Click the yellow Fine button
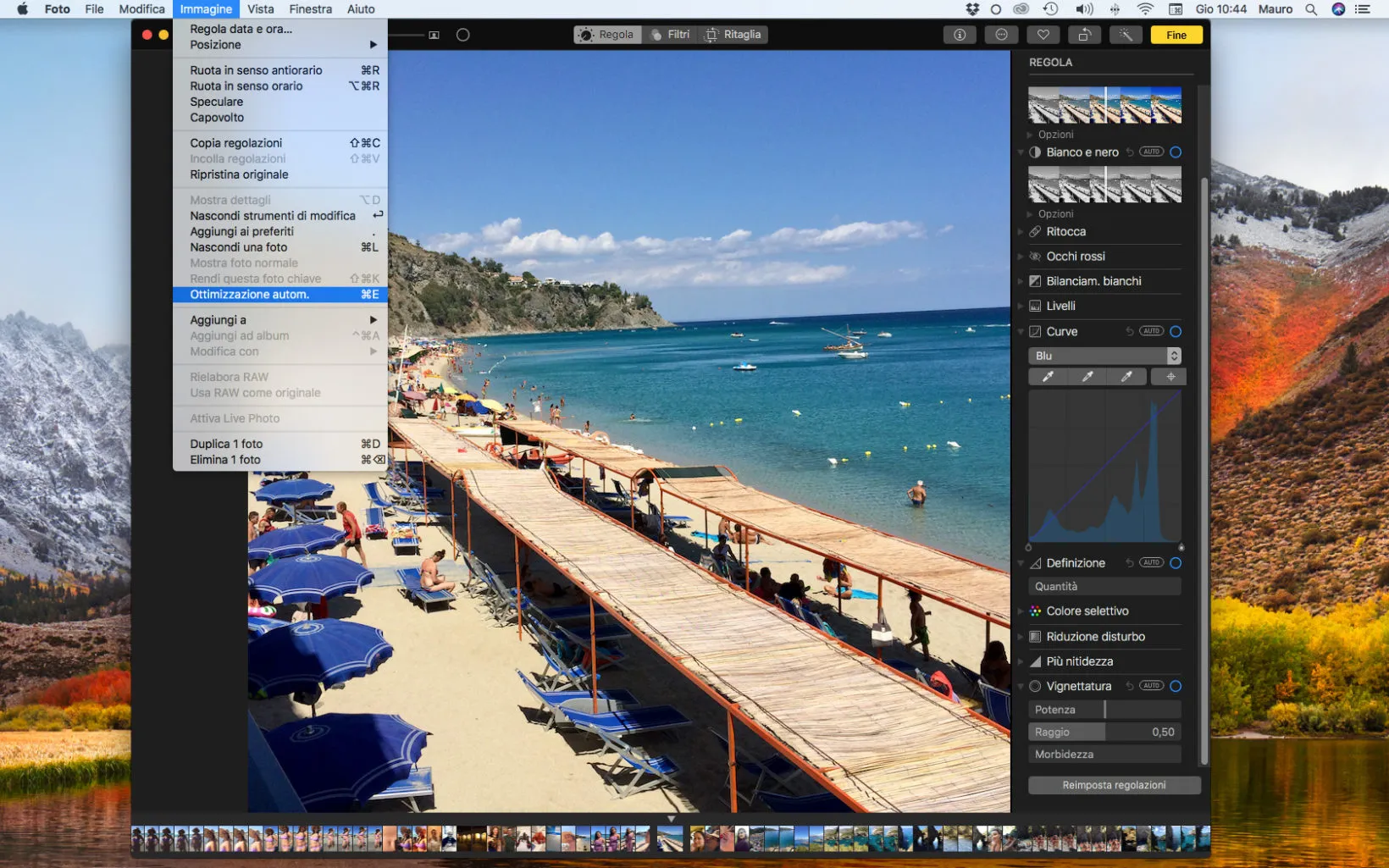 (x=1176, y=35)
